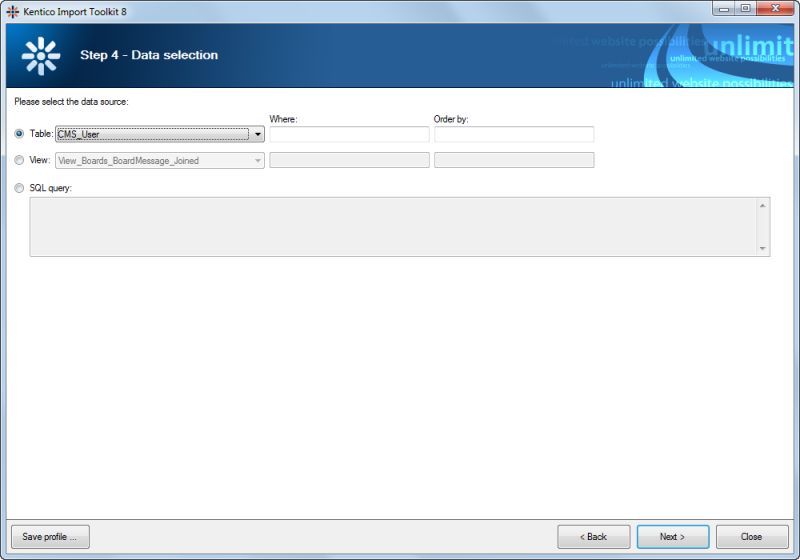Select the View radio button
The height and width of the screenshot is (560, 800).
[19, 160]
